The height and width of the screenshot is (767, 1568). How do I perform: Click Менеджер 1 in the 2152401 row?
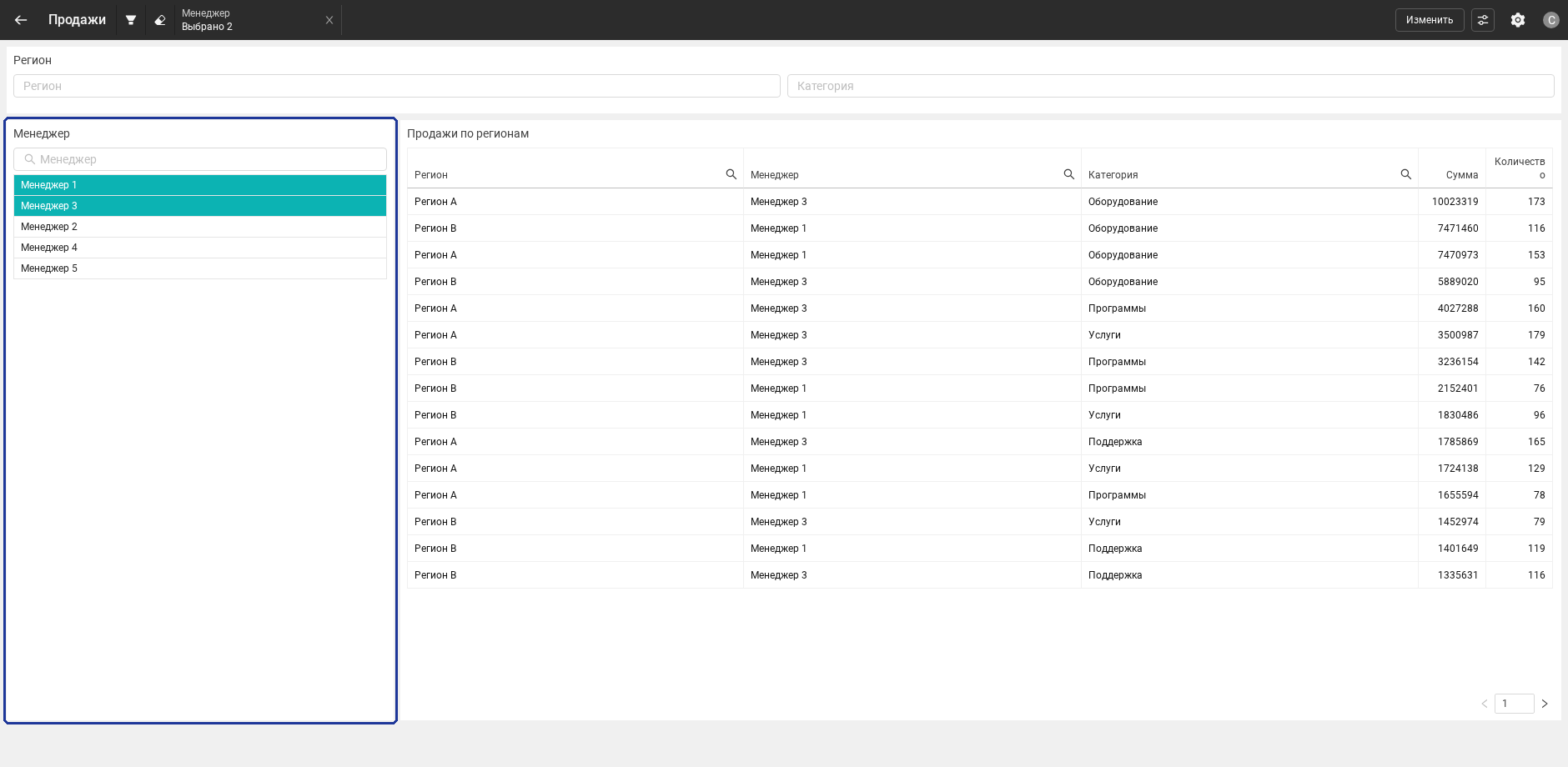point(778,389)
